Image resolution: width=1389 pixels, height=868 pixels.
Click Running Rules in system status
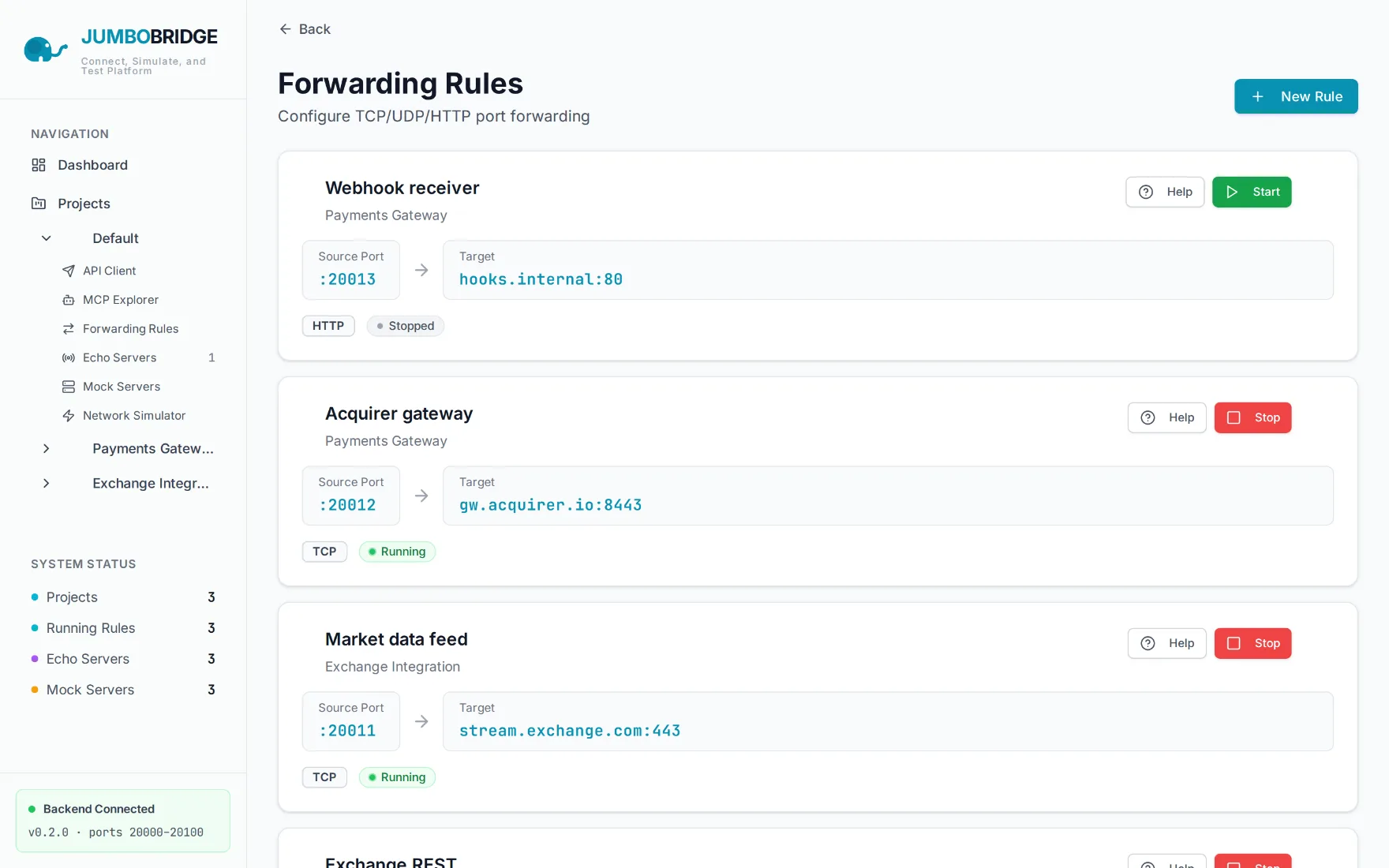pos(123,628)
